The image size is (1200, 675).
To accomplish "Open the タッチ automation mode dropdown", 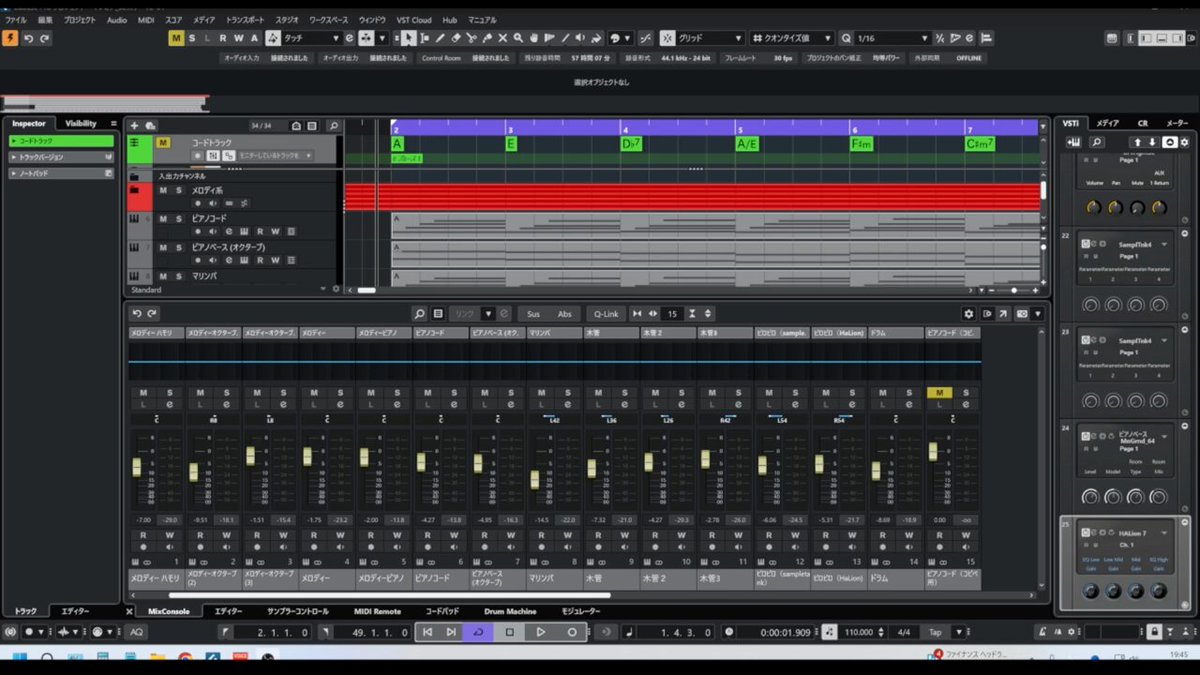I will click(x=311, y=38).
